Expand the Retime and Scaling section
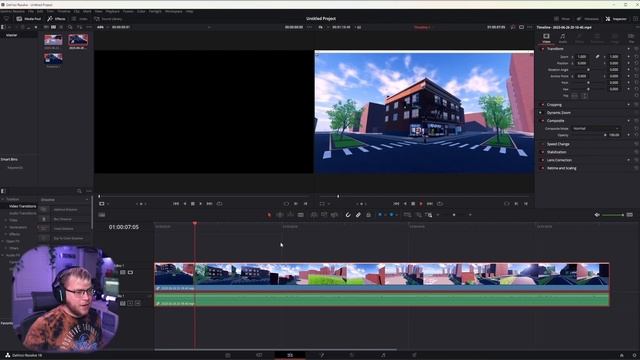Viewport: 640px width, 360px height. pyautogui.click(x=562, y=168)
